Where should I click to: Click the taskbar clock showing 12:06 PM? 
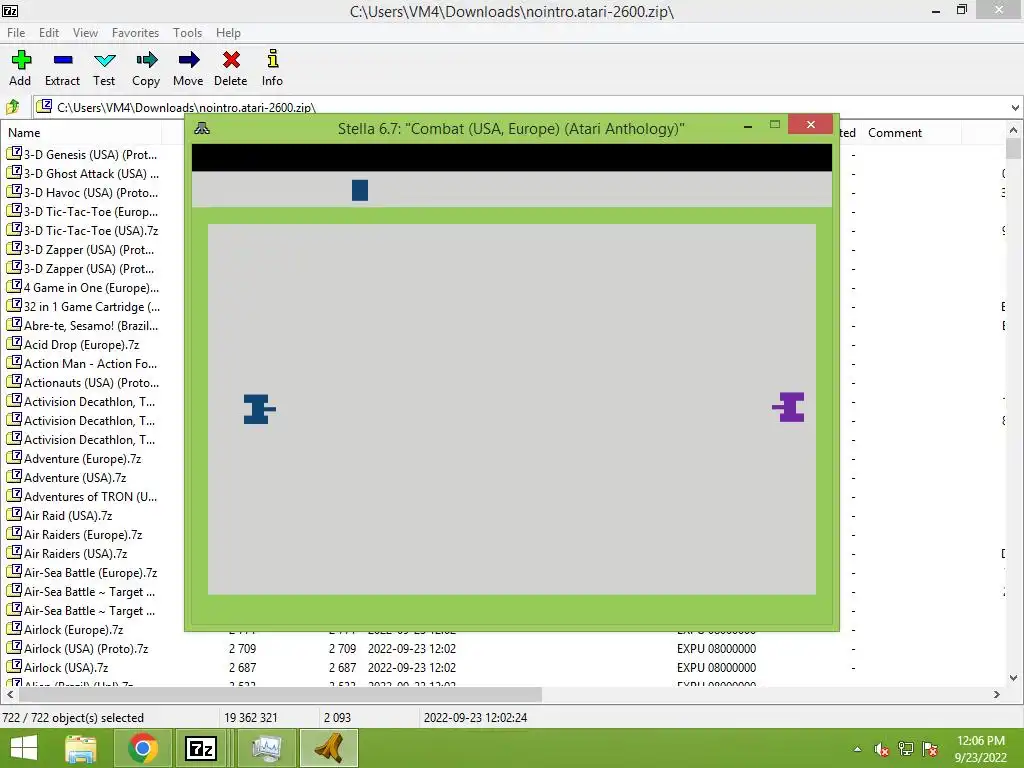[x=980, y=749]
